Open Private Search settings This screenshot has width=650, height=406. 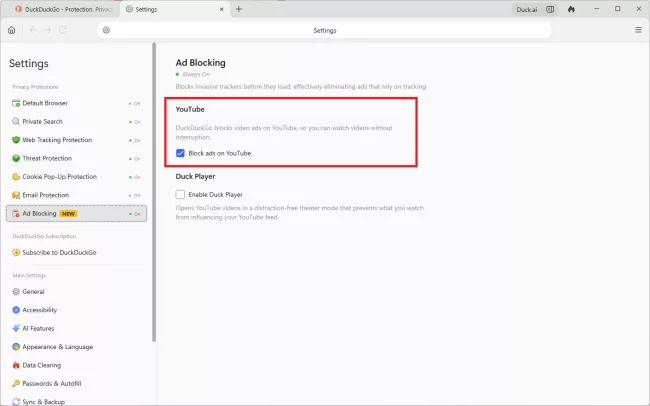click(x=76, y=122)
